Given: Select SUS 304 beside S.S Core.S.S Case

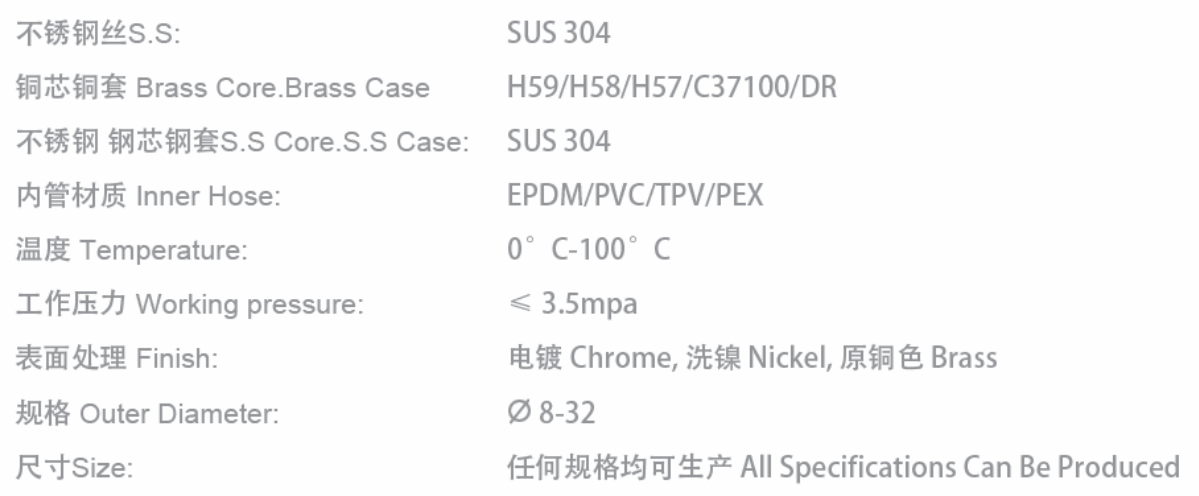Looking at the screenshot, I should (558, 142).
